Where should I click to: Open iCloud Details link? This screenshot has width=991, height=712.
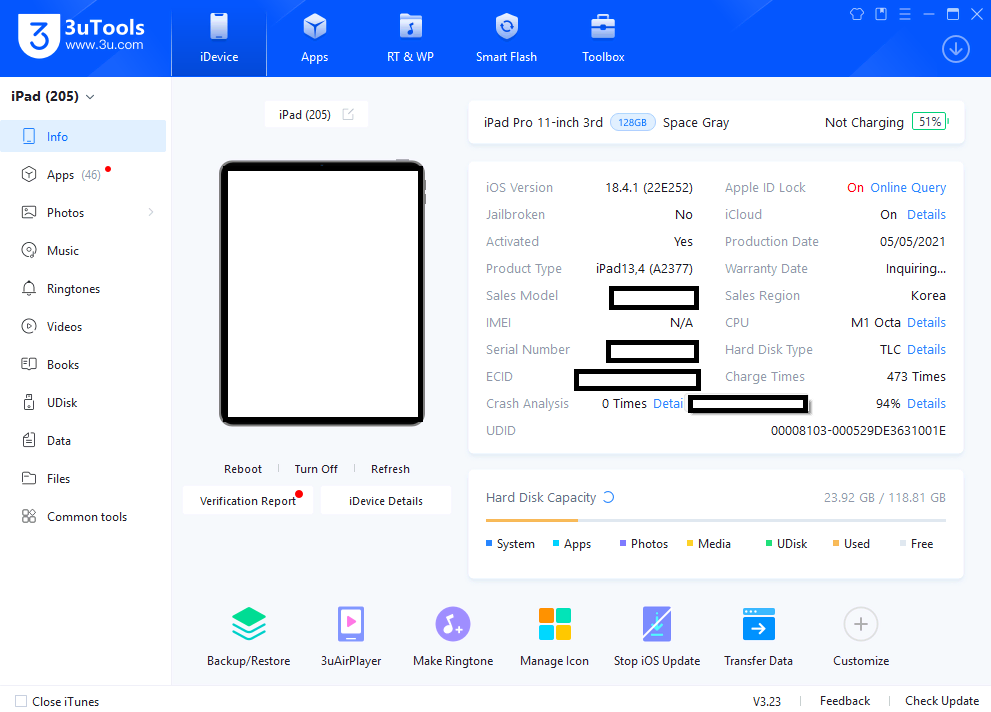pyautogui.click(x=926, y=215)
